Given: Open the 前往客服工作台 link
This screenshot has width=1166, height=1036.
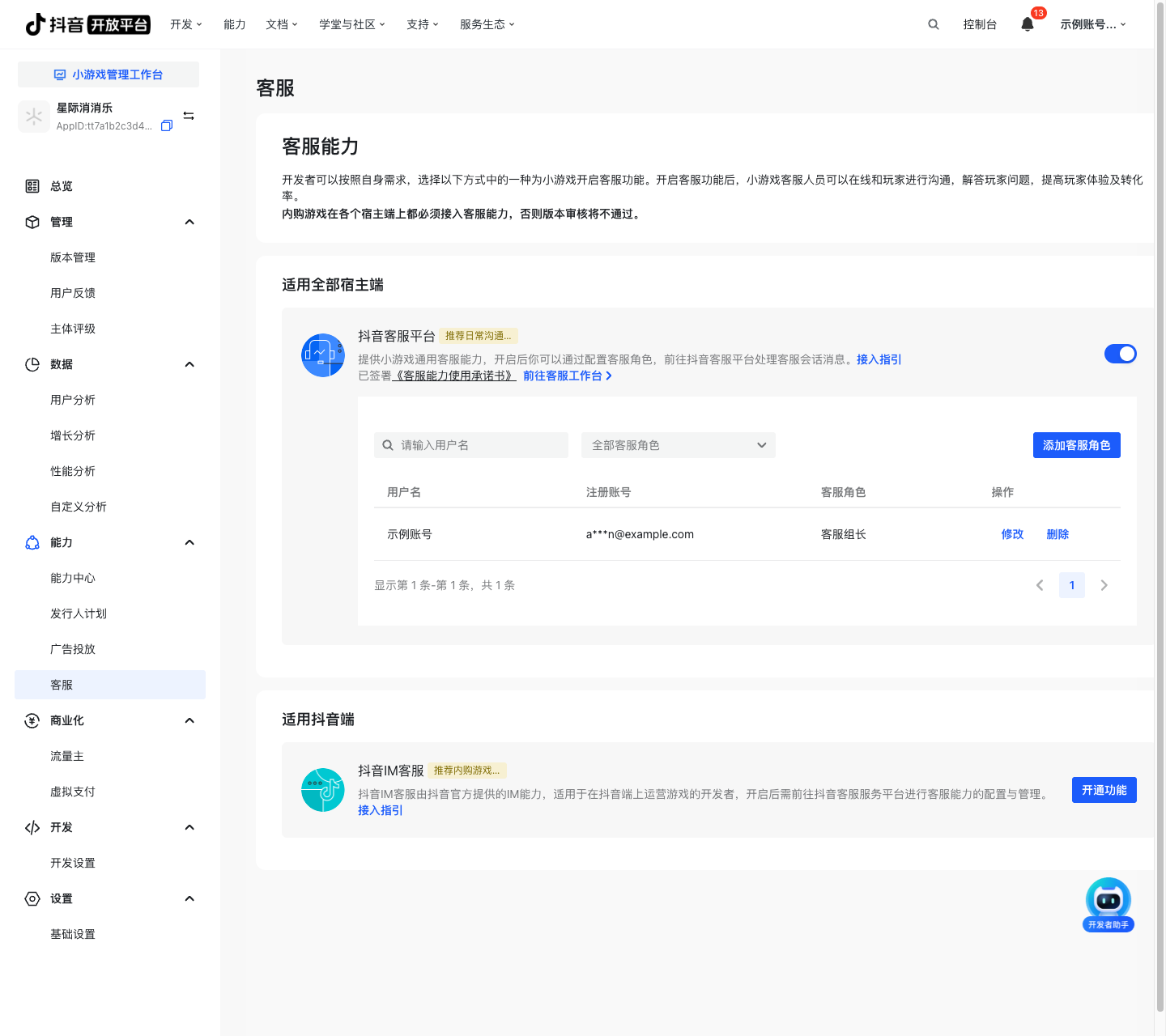Looking at the screenshot, I should pyautogui.click(x=568, y=376).
